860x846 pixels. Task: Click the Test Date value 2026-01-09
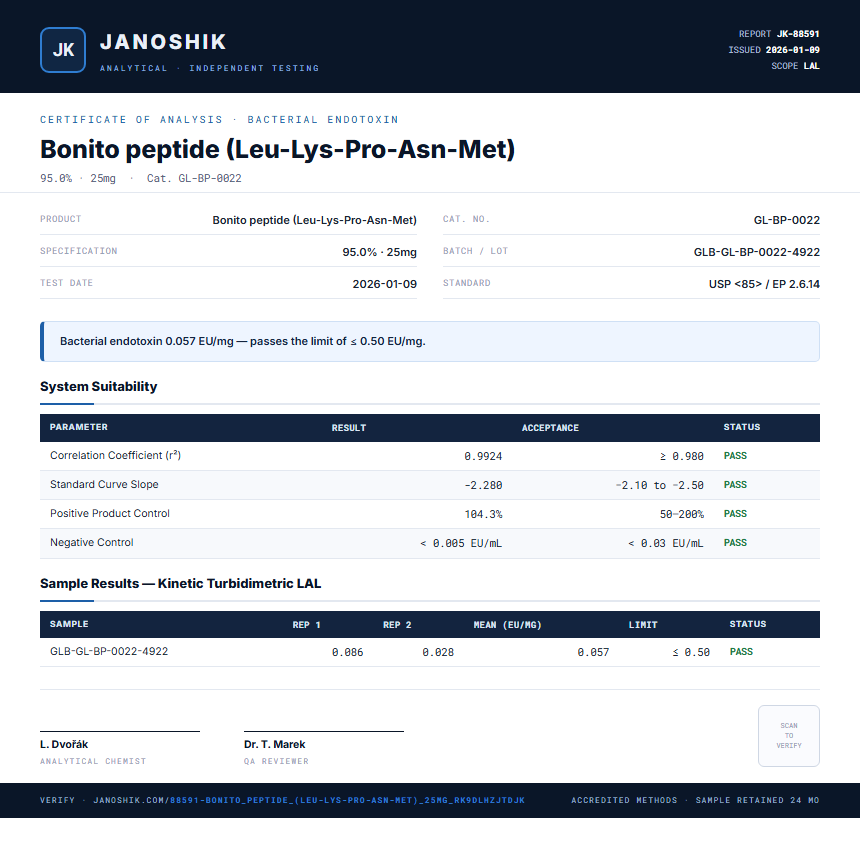pos(384,284)
